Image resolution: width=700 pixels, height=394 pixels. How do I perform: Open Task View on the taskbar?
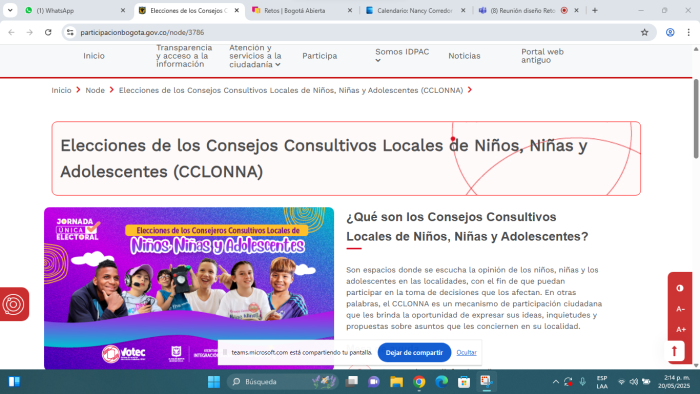click(352, 382)
